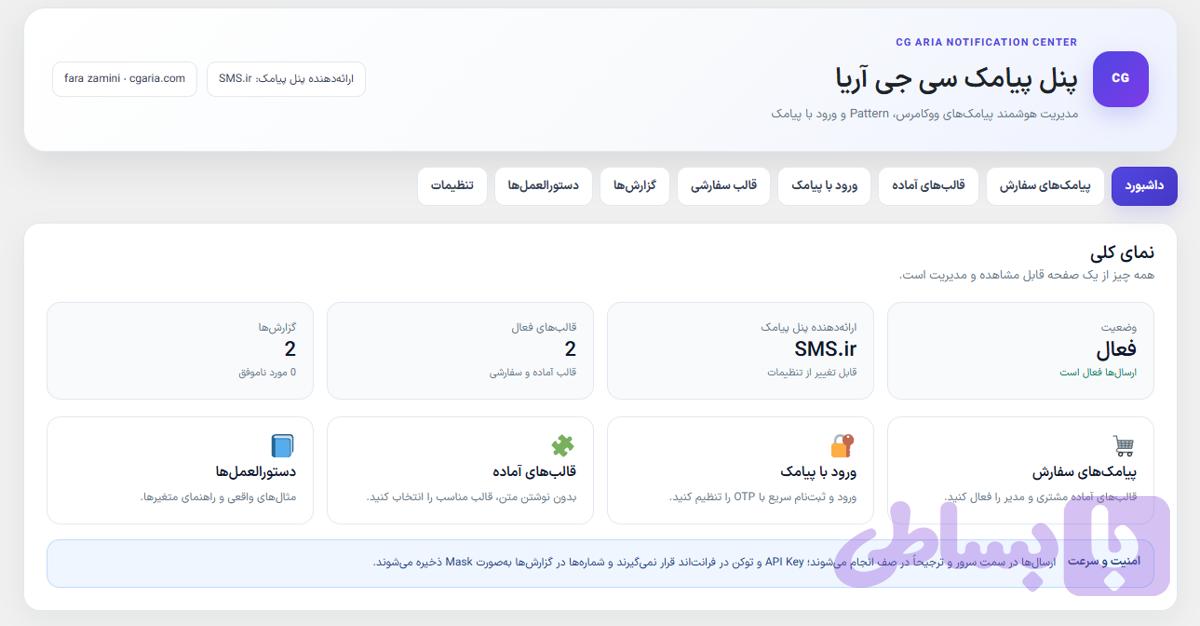Click the بدون نوشتن متن description text
Screen dimensions: 1200x626
[472, 497]
